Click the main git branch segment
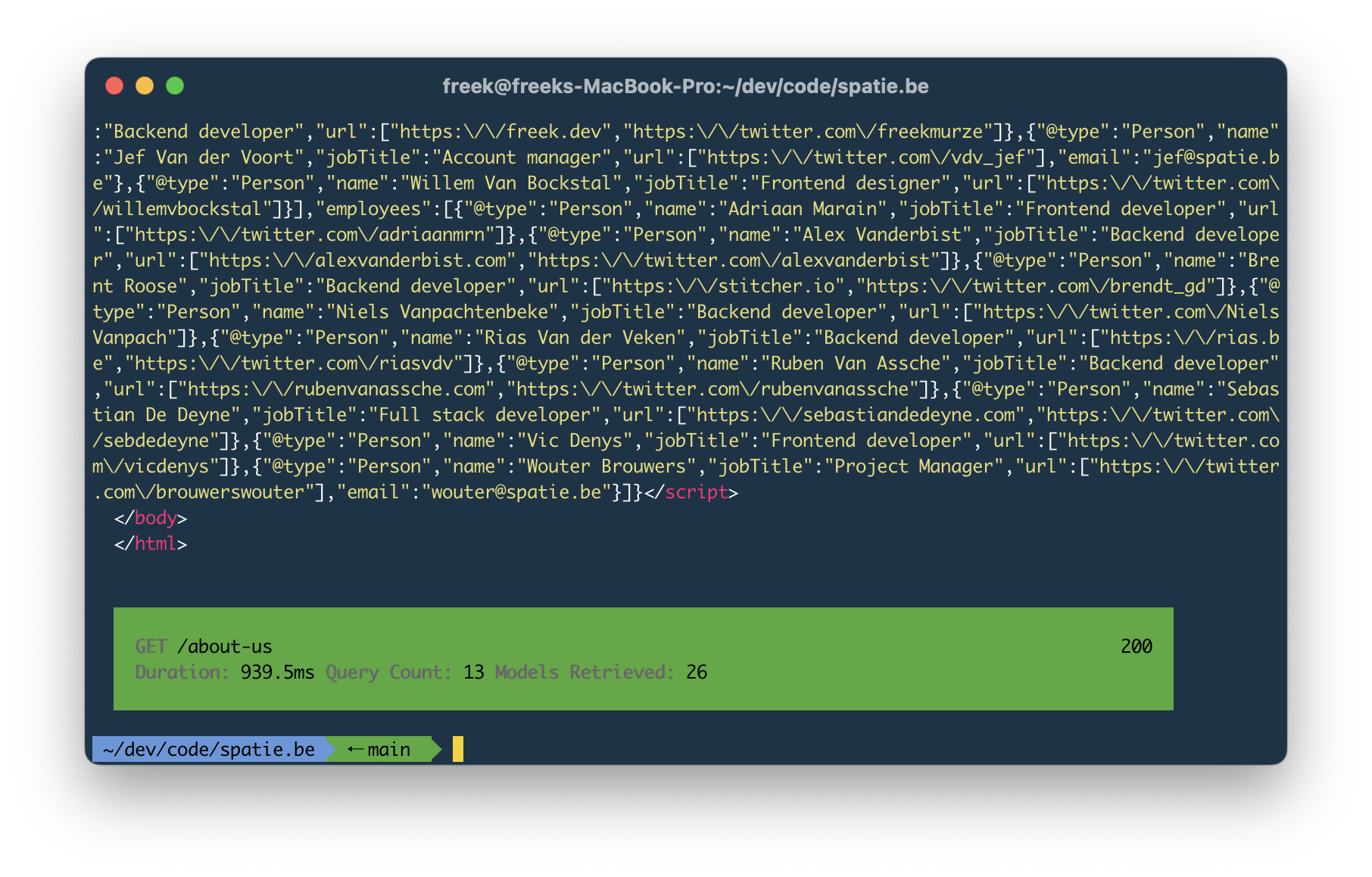This screenshot has width=1372, height=877. [x=383, y=749]
